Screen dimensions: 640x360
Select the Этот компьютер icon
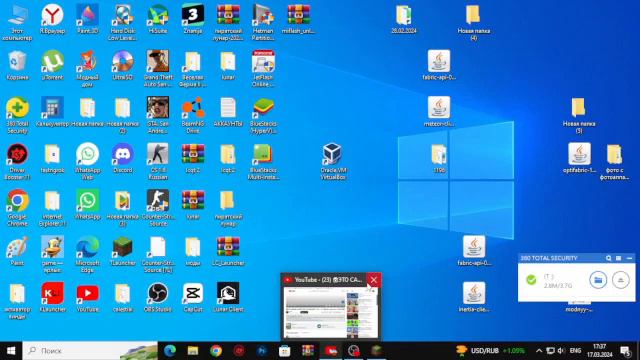pyautogui.click(x=17, y=23)
